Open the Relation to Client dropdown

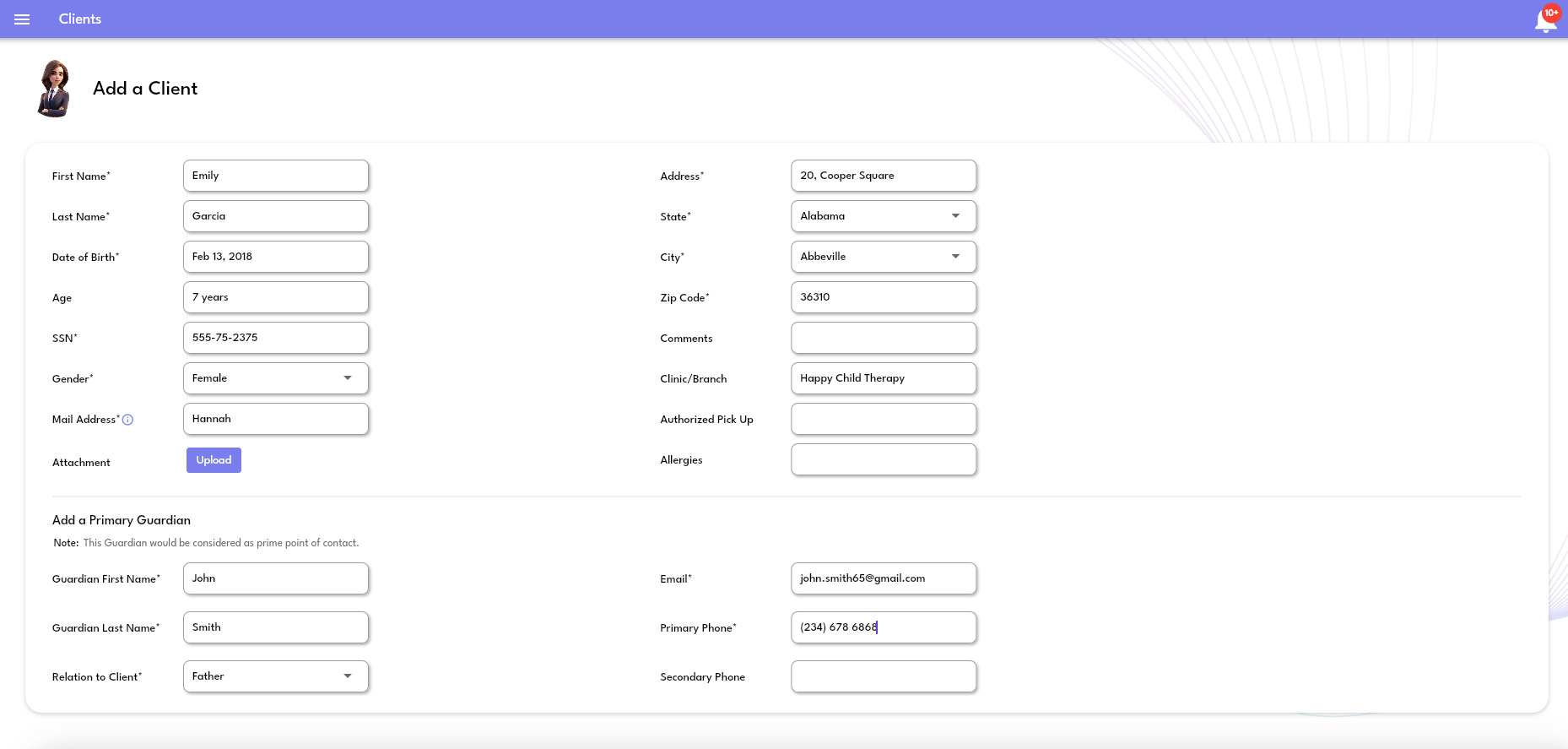point(275,676)
